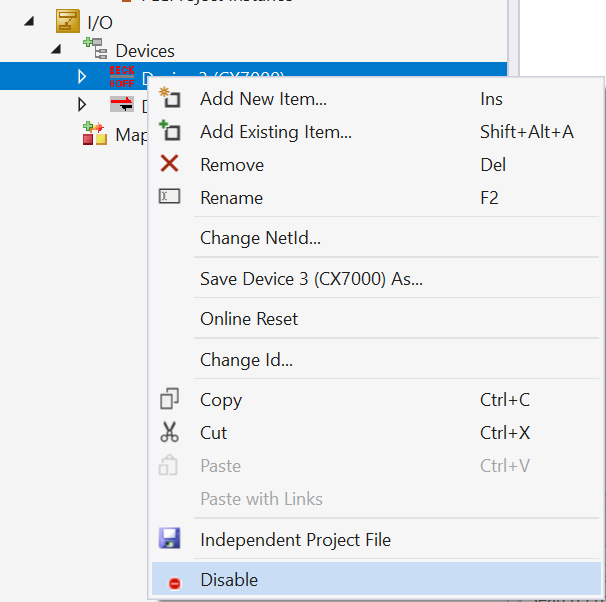The width and height of the screenshot is (606, 602).
Task: Click the red X Remove icon
Action: tap(170, 165)
